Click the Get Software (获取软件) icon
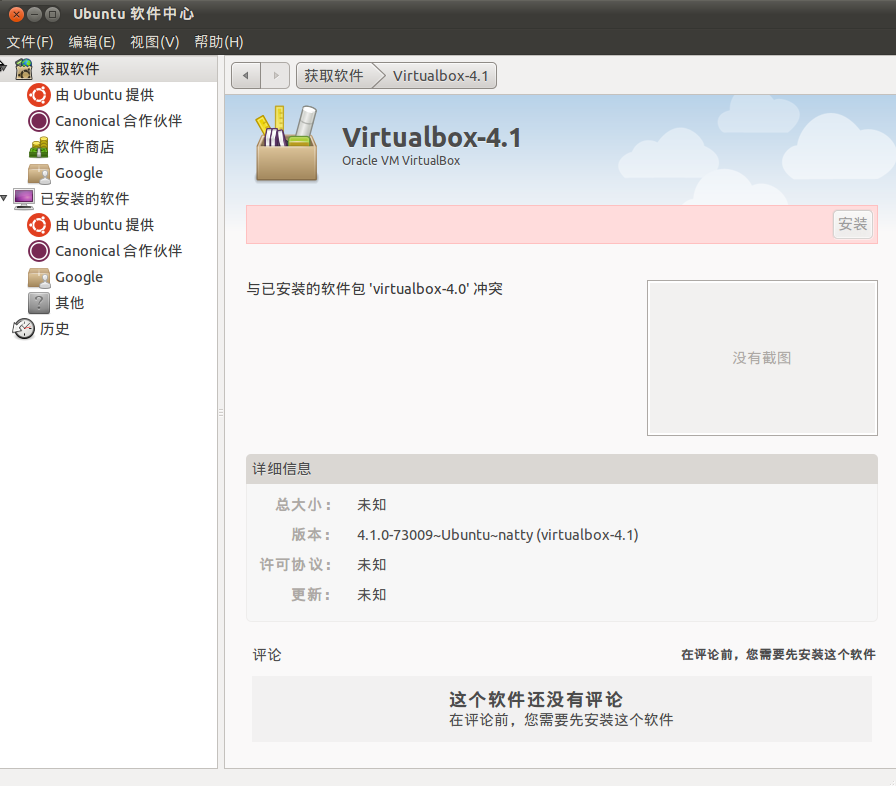Screen dimensions: 896x786 coord(23,69)
